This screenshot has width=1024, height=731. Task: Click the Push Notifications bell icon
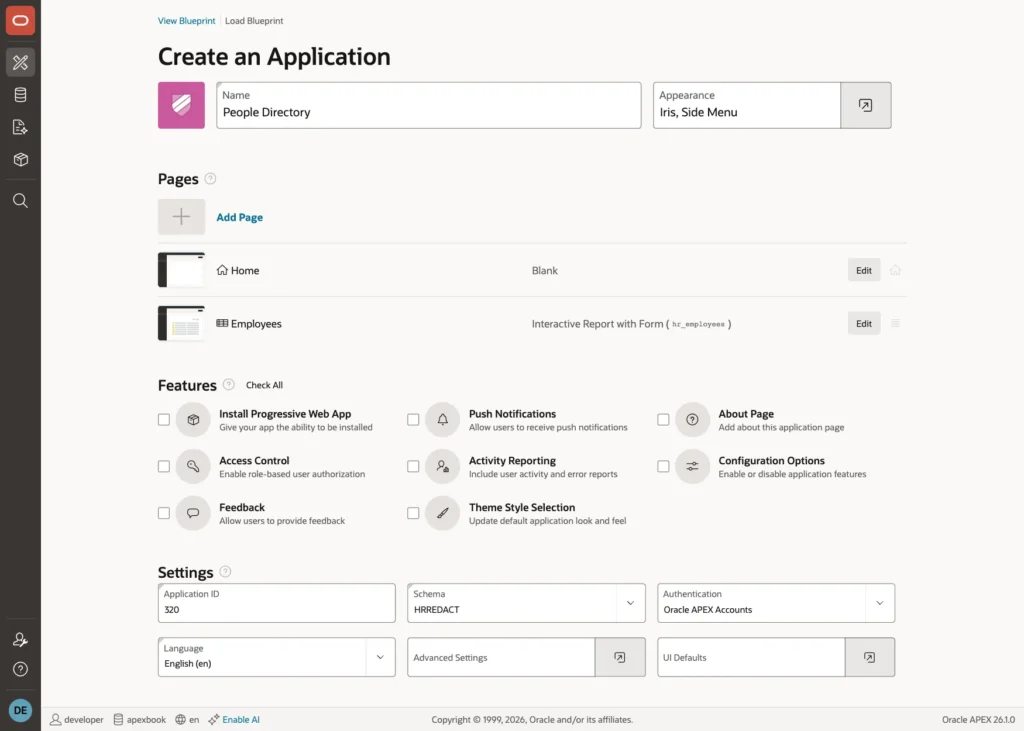point(443,419)
